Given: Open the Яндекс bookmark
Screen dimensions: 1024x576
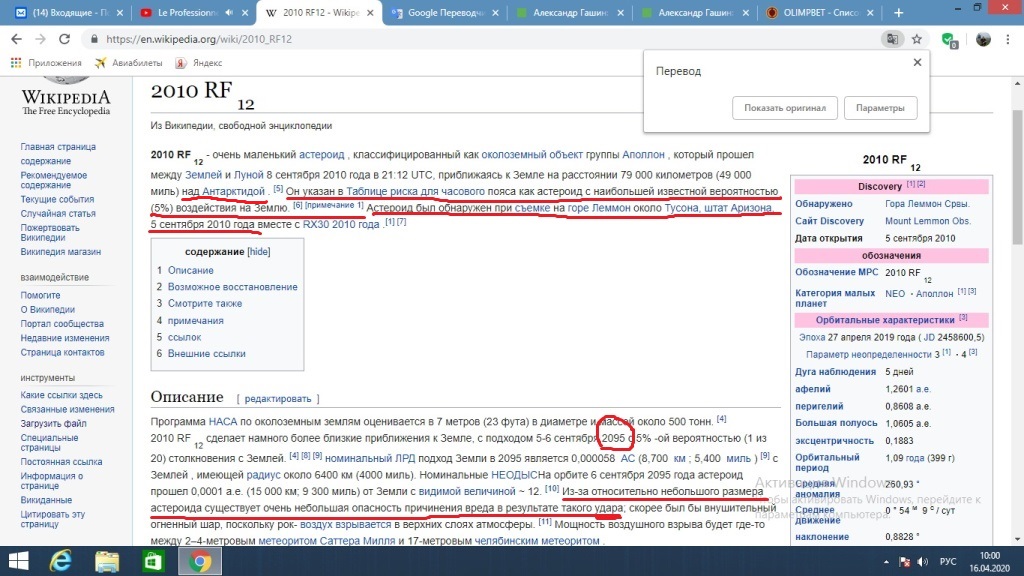Looking at the screenshot, I should pos(199,63).
